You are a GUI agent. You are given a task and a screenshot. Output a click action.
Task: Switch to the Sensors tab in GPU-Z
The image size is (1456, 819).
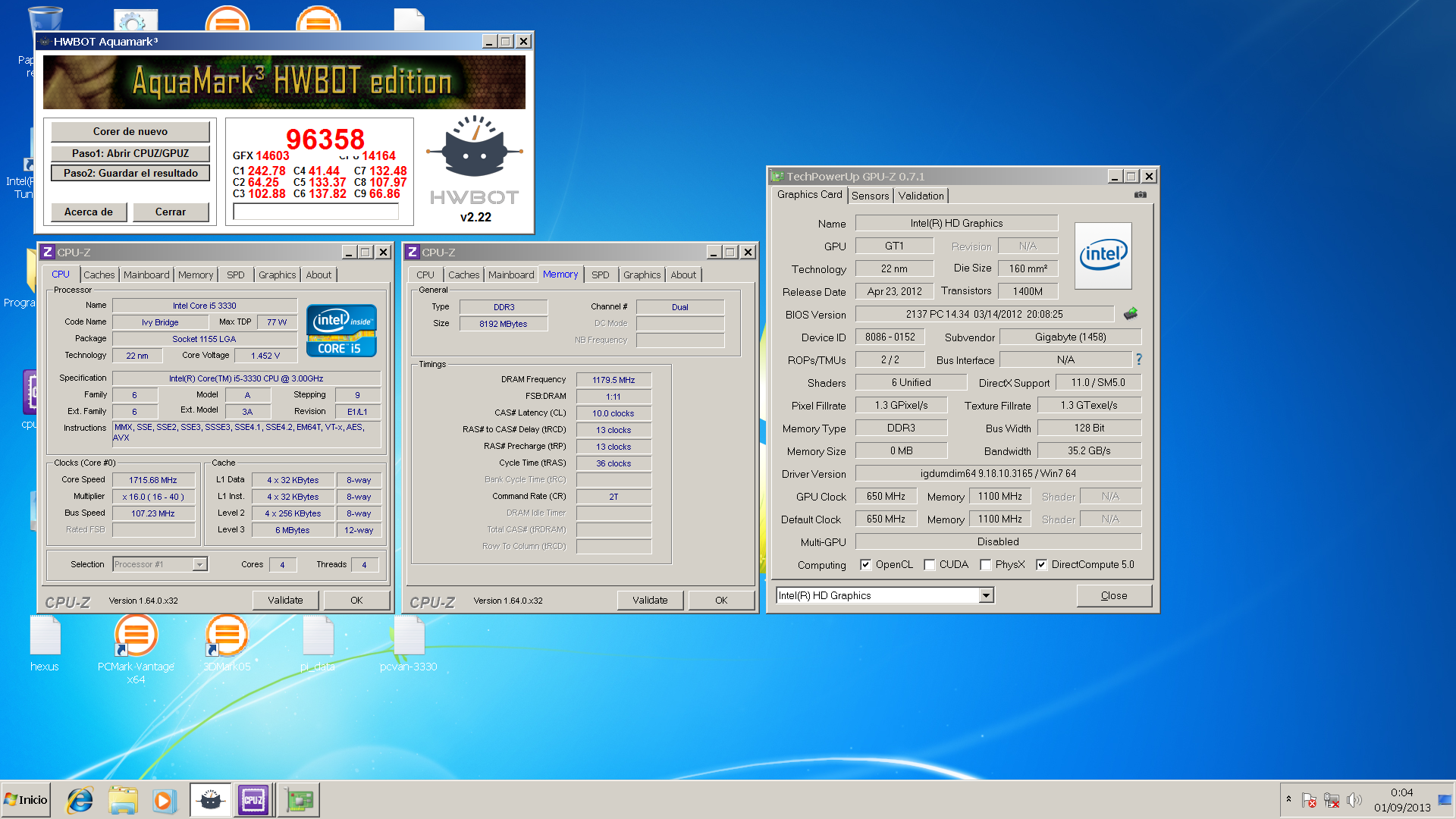click(x=870, y=196)
